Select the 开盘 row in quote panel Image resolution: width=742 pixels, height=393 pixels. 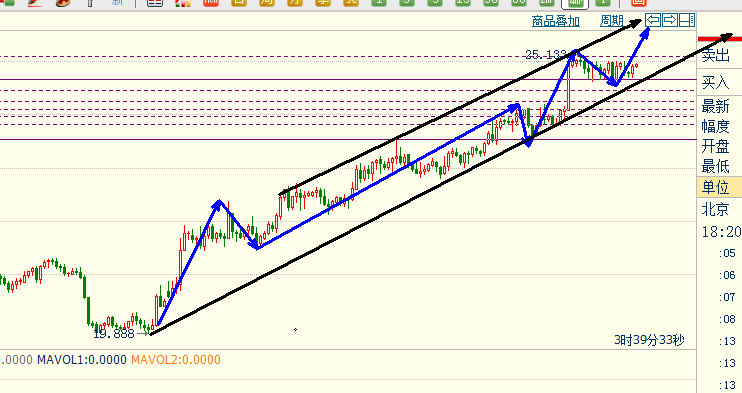720,146
